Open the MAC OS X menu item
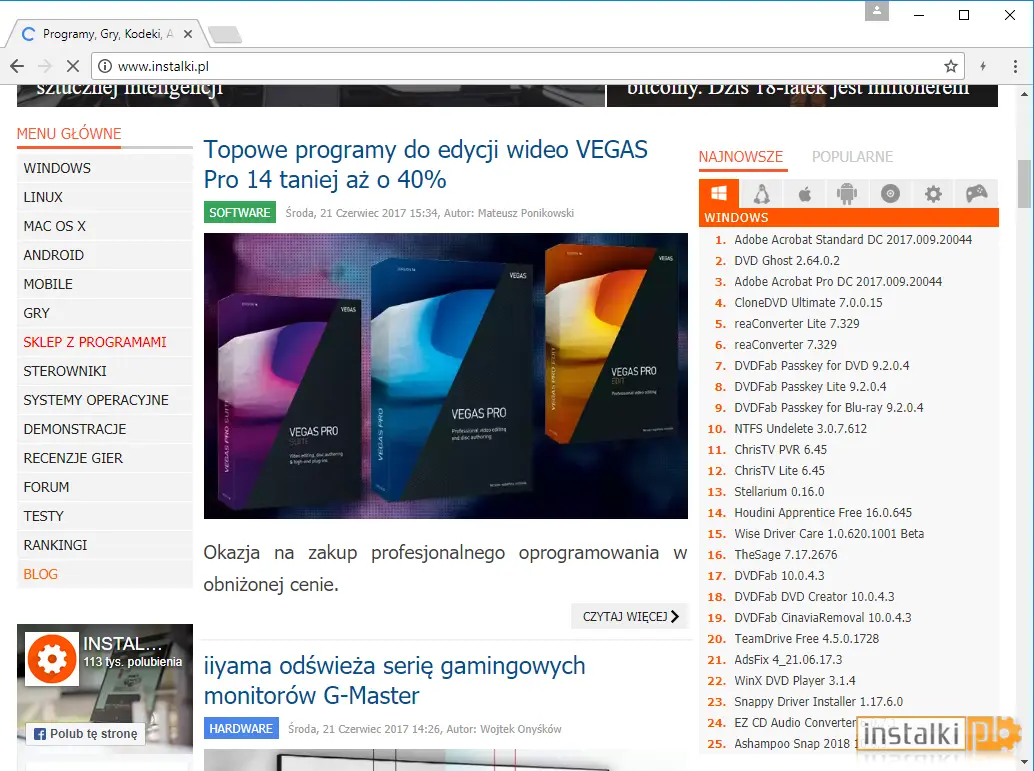1034x771 pixels. pyautogui.click(x=105, y=226)
